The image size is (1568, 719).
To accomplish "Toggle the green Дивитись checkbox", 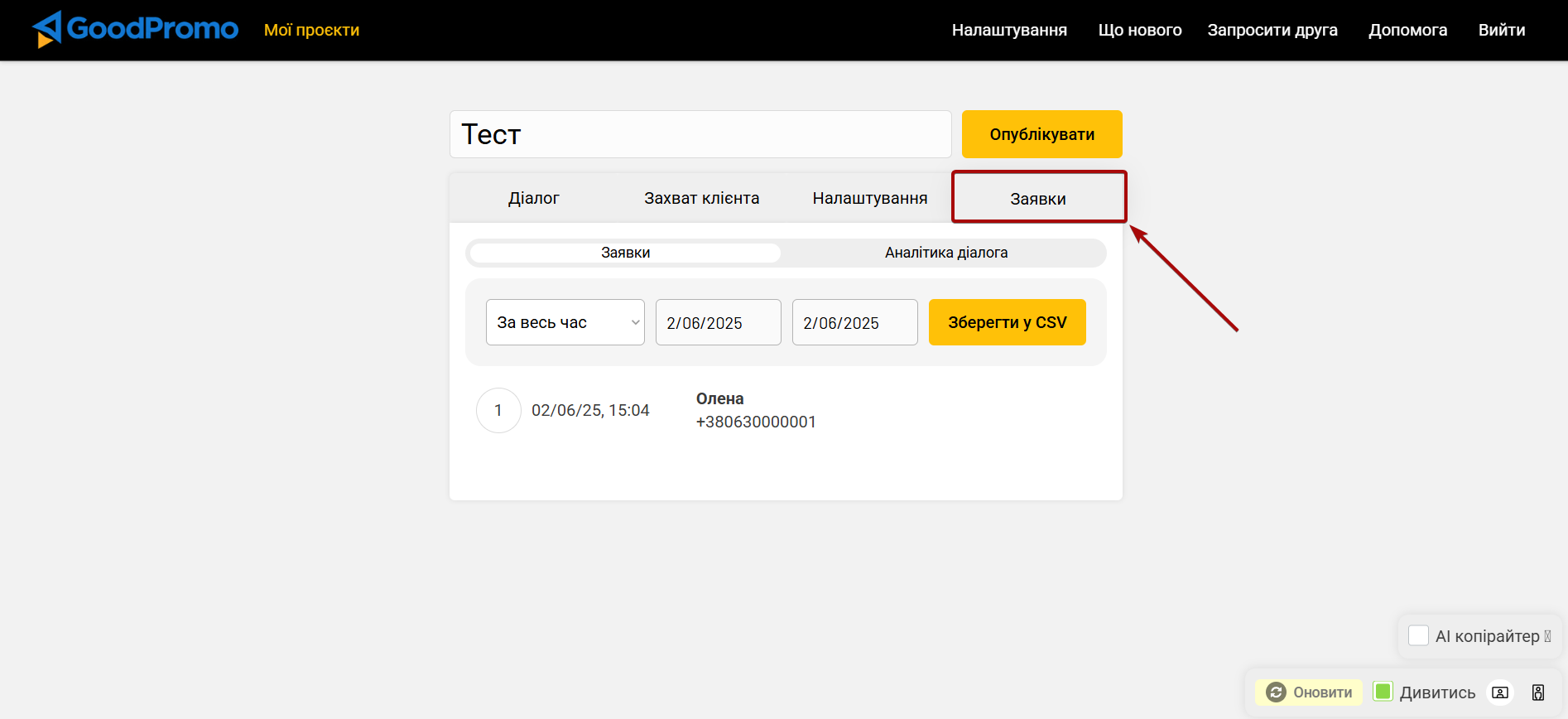I will [x=1383, y=692].
